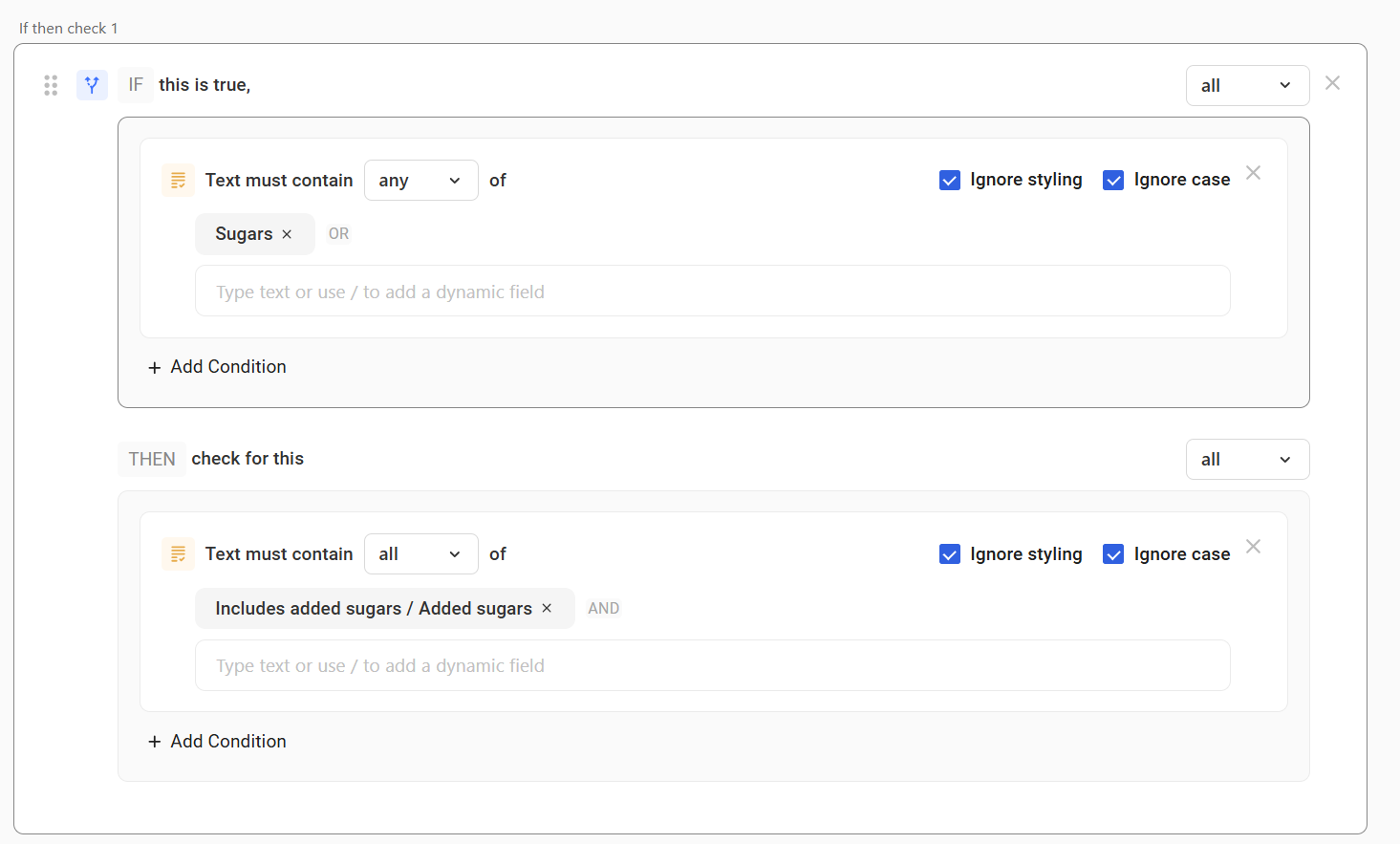The image size is (1400, 844).
Task: Add Condition to the IF section
Action: [x=218, y=367]
